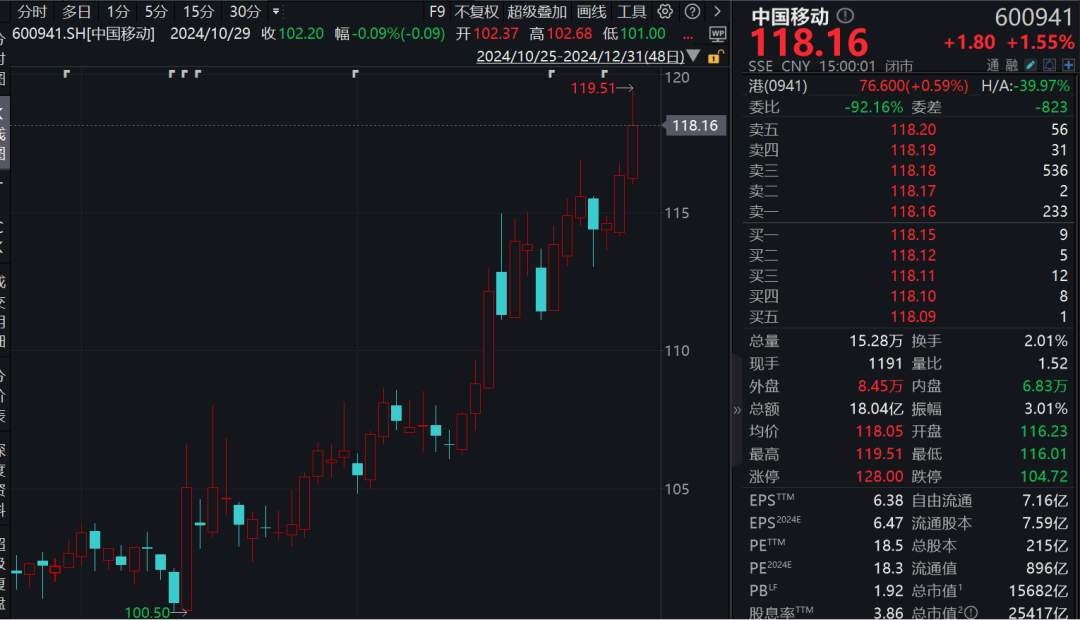Viewport: 1080px width, 620px height.
Task: Collapse the quote panel using side arrow handle
Action: coord(738,409)
